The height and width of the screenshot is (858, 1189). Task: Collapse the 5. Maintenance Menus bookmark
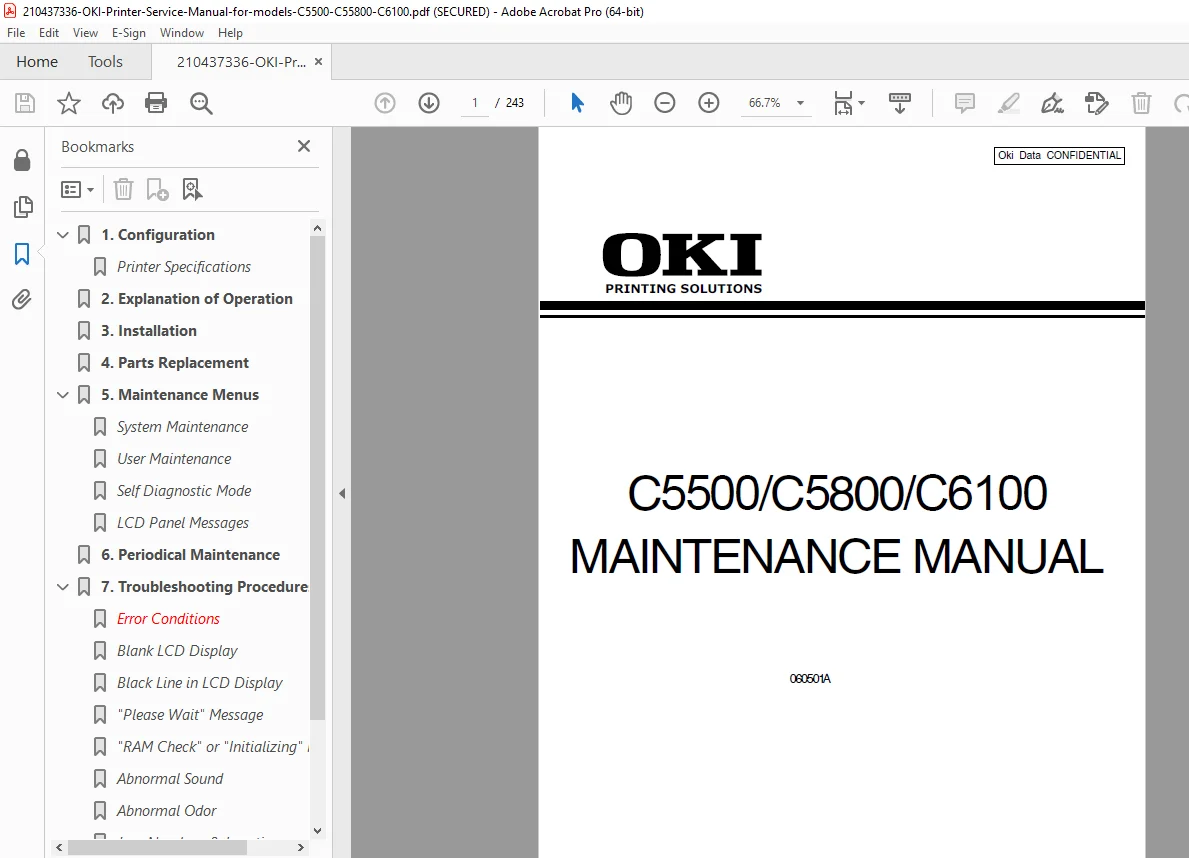(63, 395)
